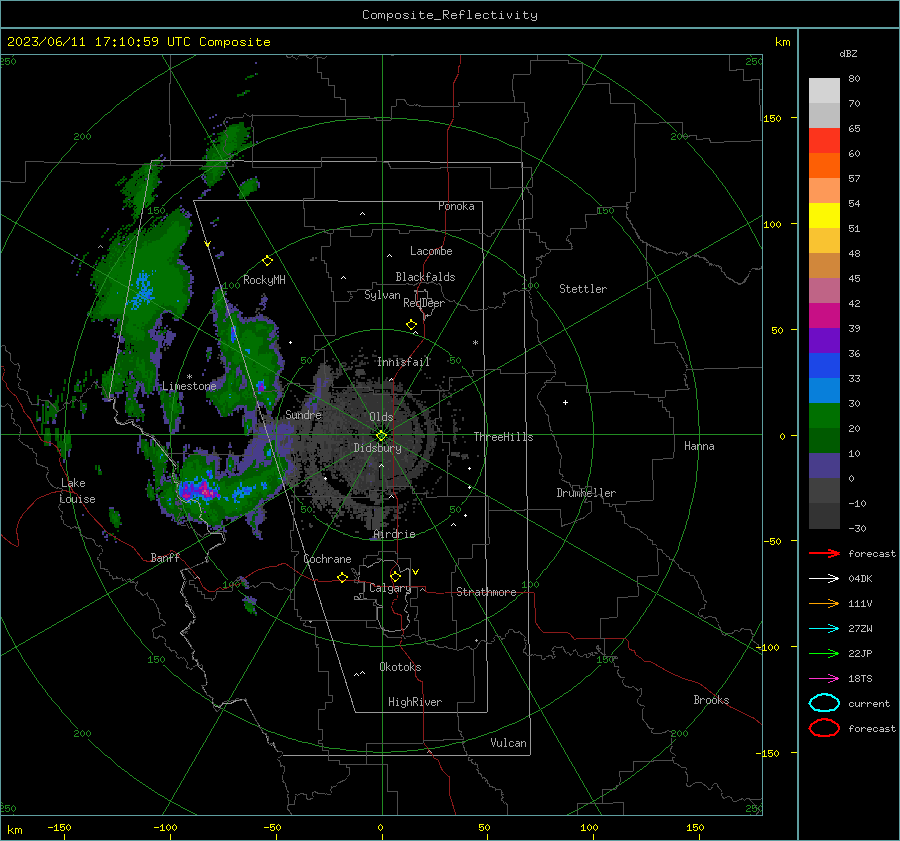Click the Hanna label

click(699, 446)
